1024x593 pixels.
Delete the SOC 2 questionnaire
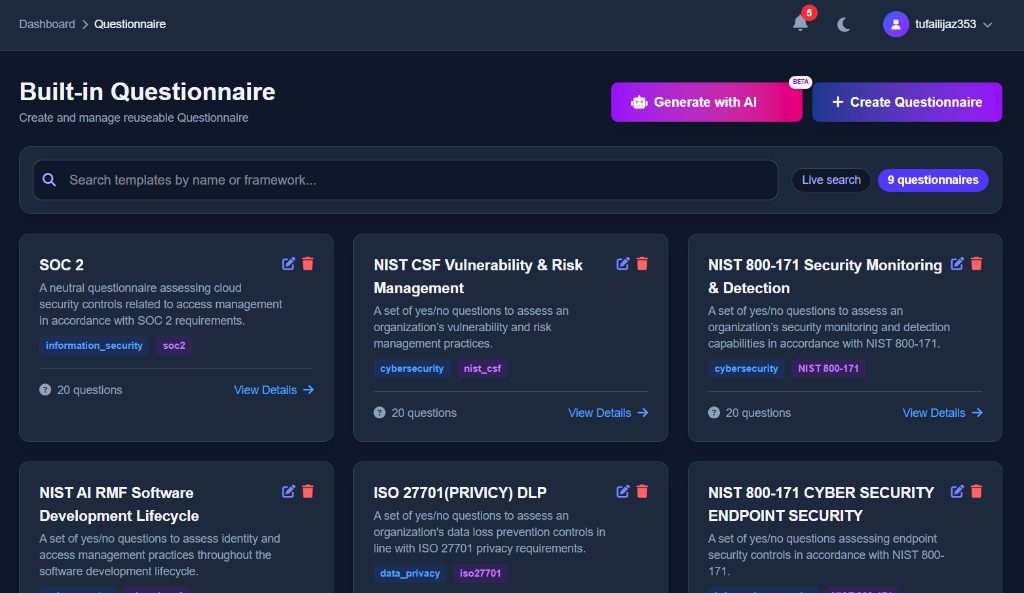pyautogui.click(x=308, y=263)
